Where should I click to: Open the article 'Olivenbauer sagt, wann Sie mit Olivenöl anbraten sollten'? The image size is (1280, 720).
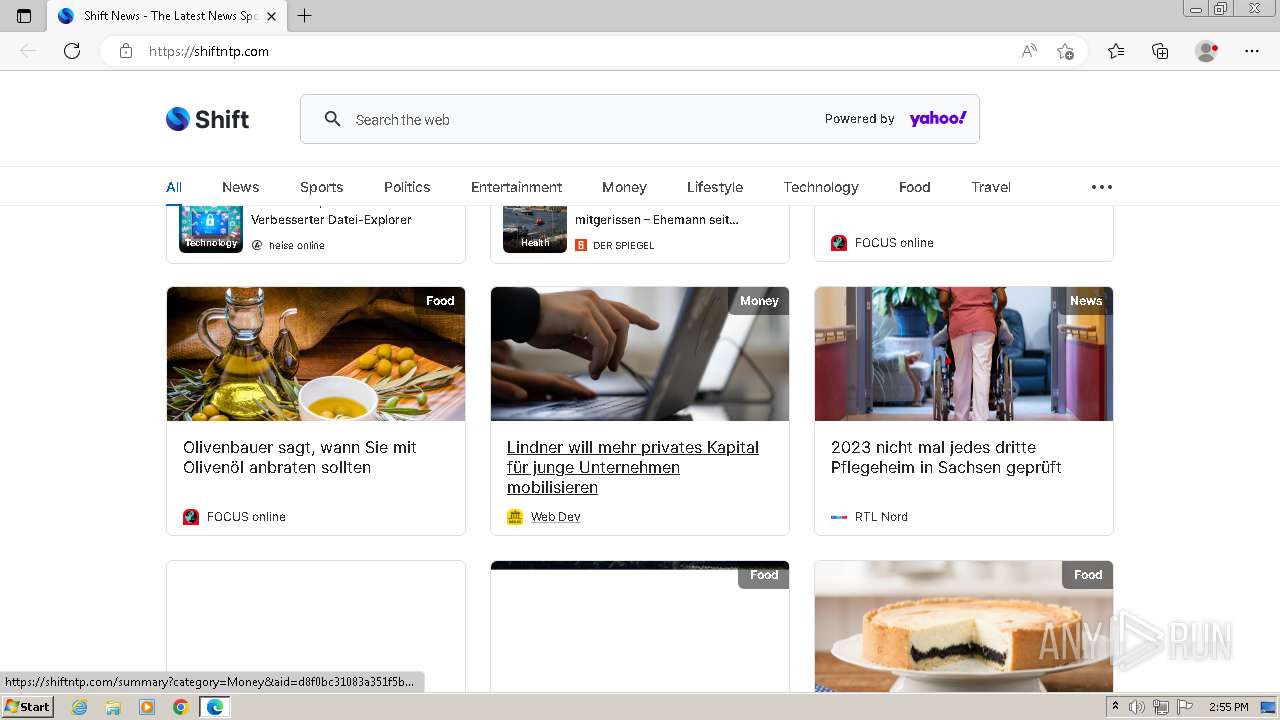pyautogui.click(x=300, y=457)
